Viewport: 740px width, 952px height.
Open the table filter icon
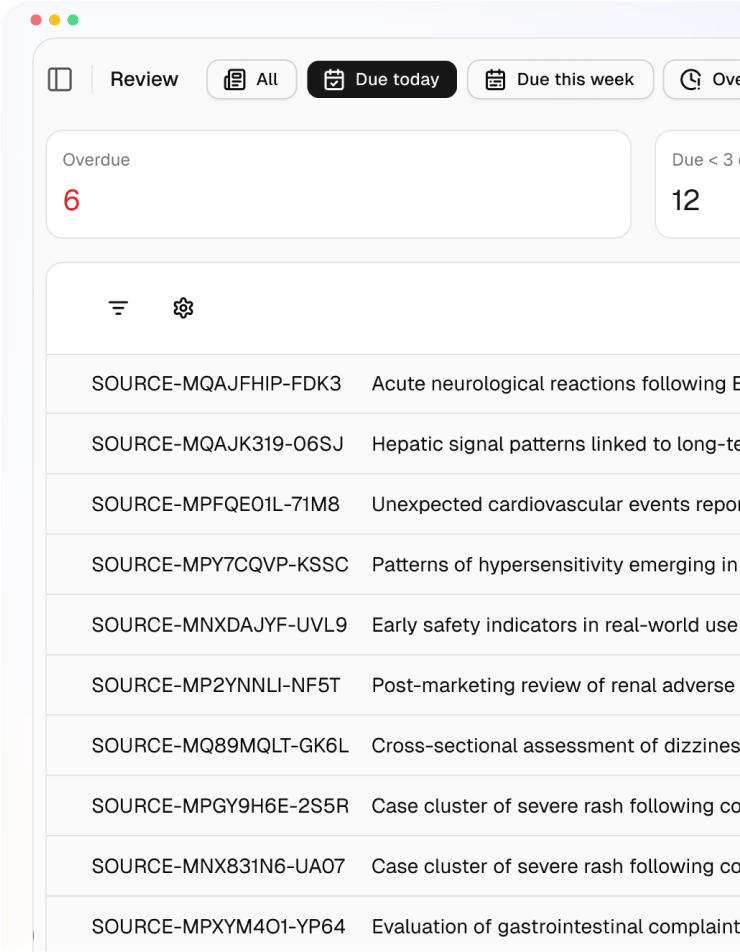tap(118, 308)
